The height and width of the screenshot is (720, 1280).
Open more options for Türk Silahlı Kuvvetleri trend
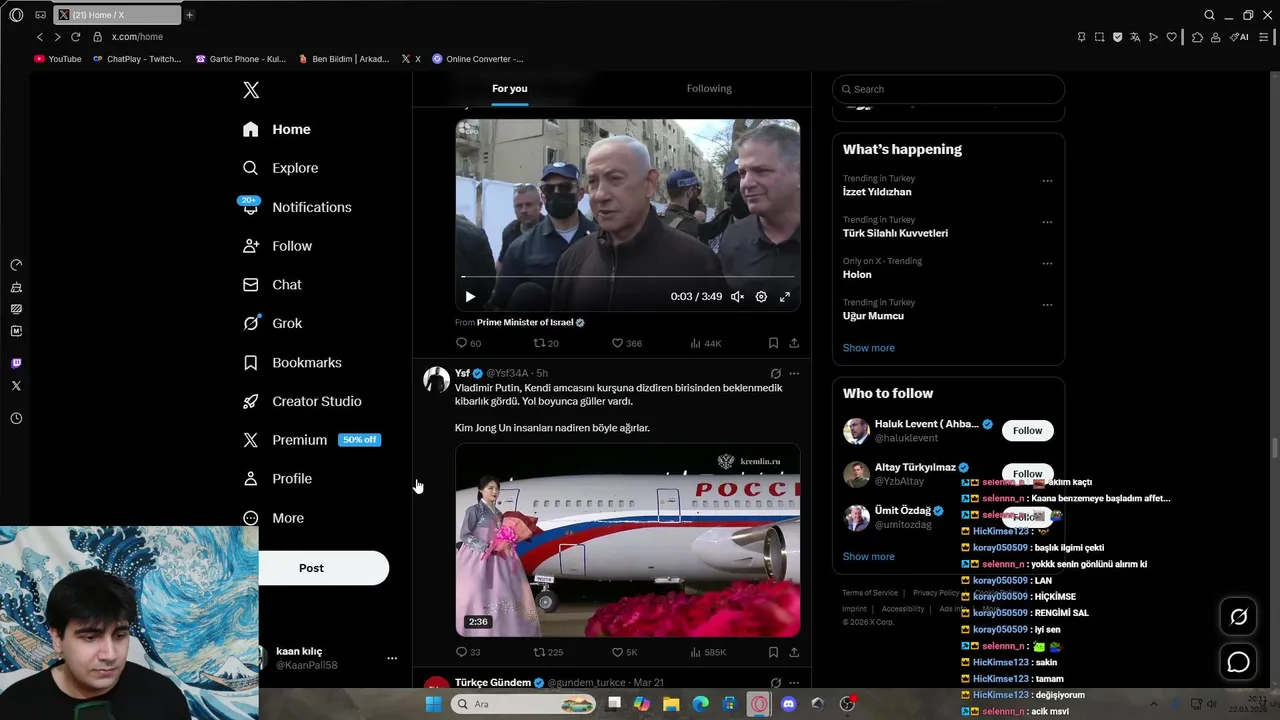[1047, 222]
